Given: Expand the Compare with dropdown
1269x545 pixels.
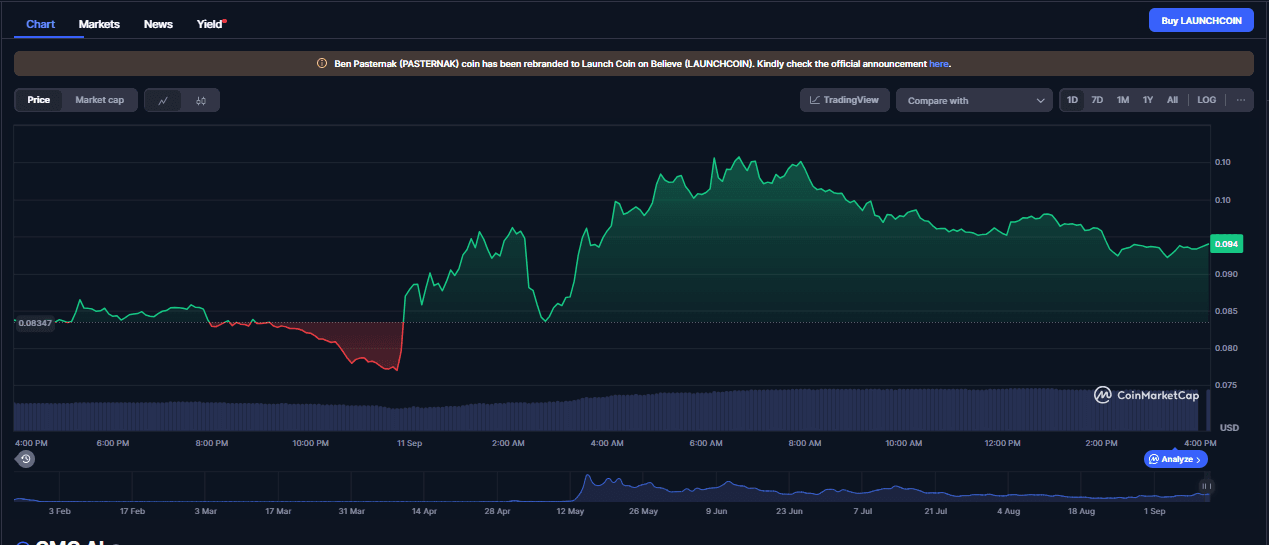Looking at the screenshot, I should pos(974,100).
